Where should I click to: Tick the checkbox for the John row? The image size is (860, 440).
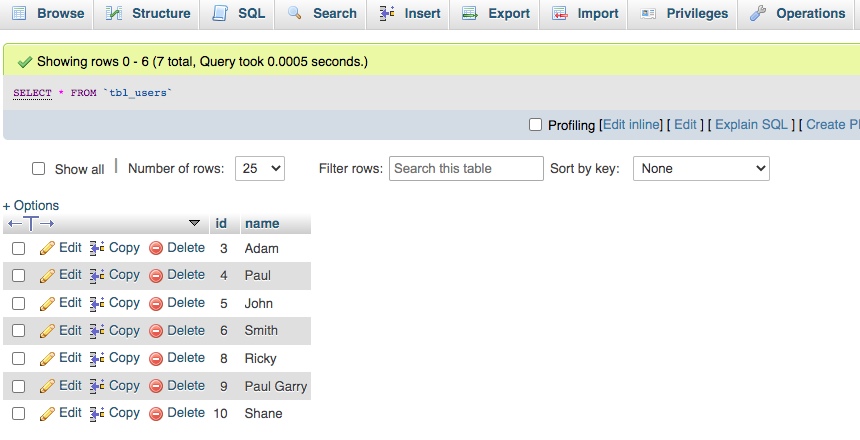coord(19,303)
